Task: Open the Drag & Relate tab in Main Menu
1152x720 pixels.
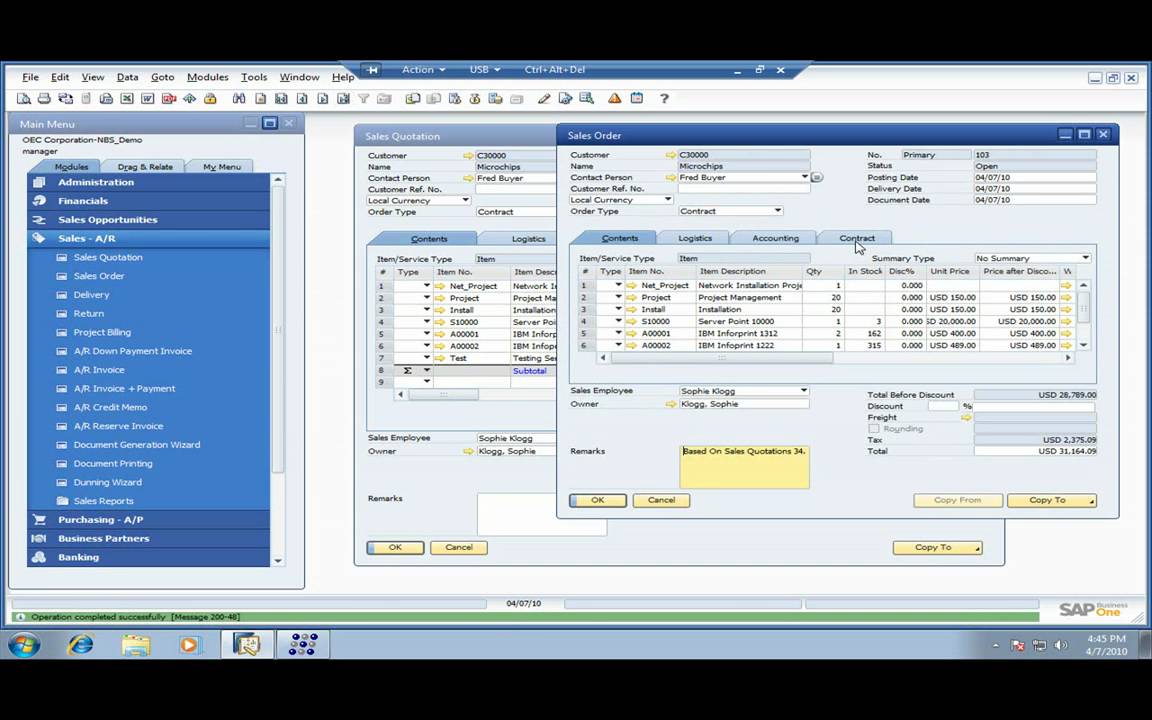Action: point(145,167)
